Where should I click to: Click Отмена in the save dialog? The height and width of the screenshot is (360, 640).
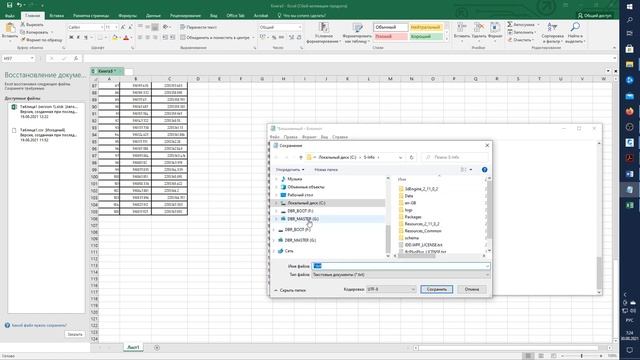point(471,289)
